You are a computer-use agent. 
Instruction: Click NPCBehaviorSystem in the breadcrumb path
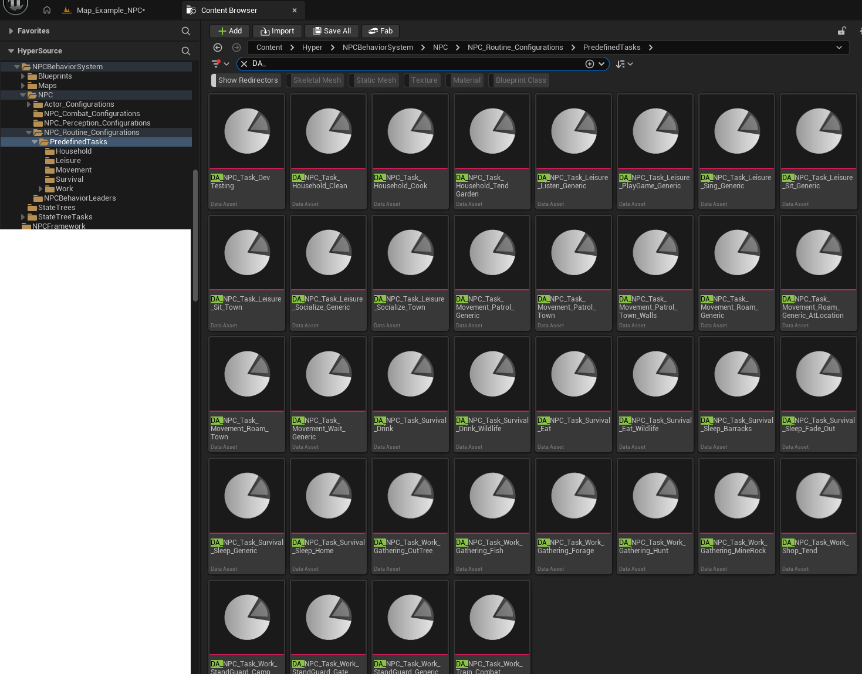(x=377, y=47)
